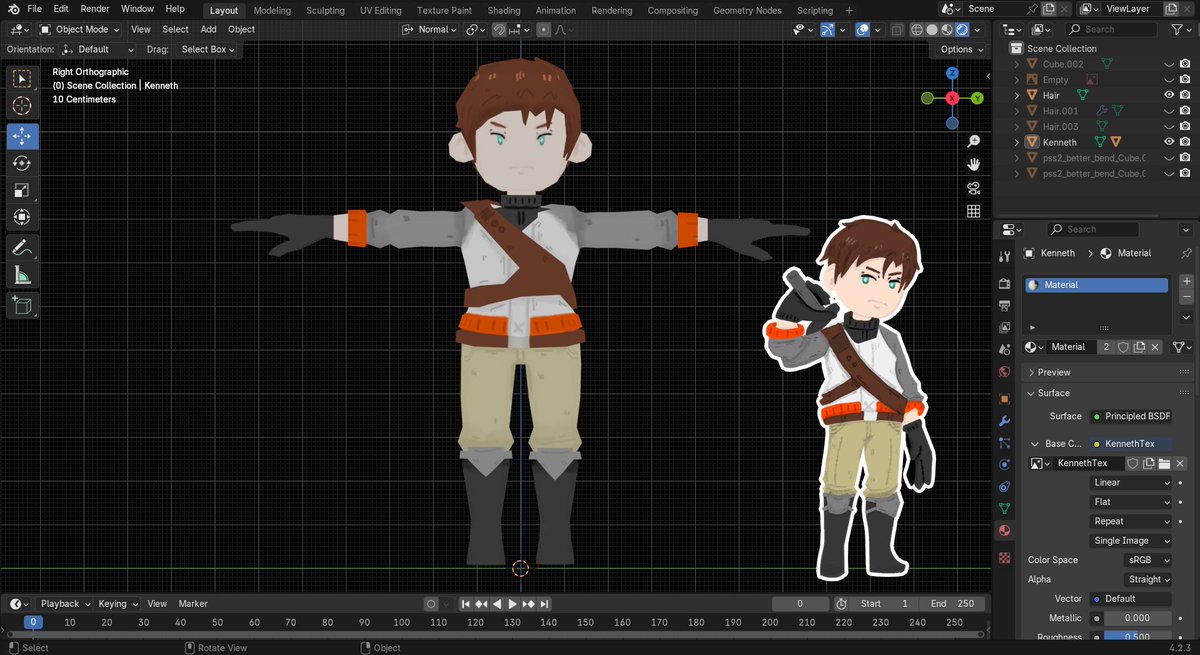The image size is (1200, 655).
Task: Open the Repeat extension dropdown
Action: point(1131,521)
